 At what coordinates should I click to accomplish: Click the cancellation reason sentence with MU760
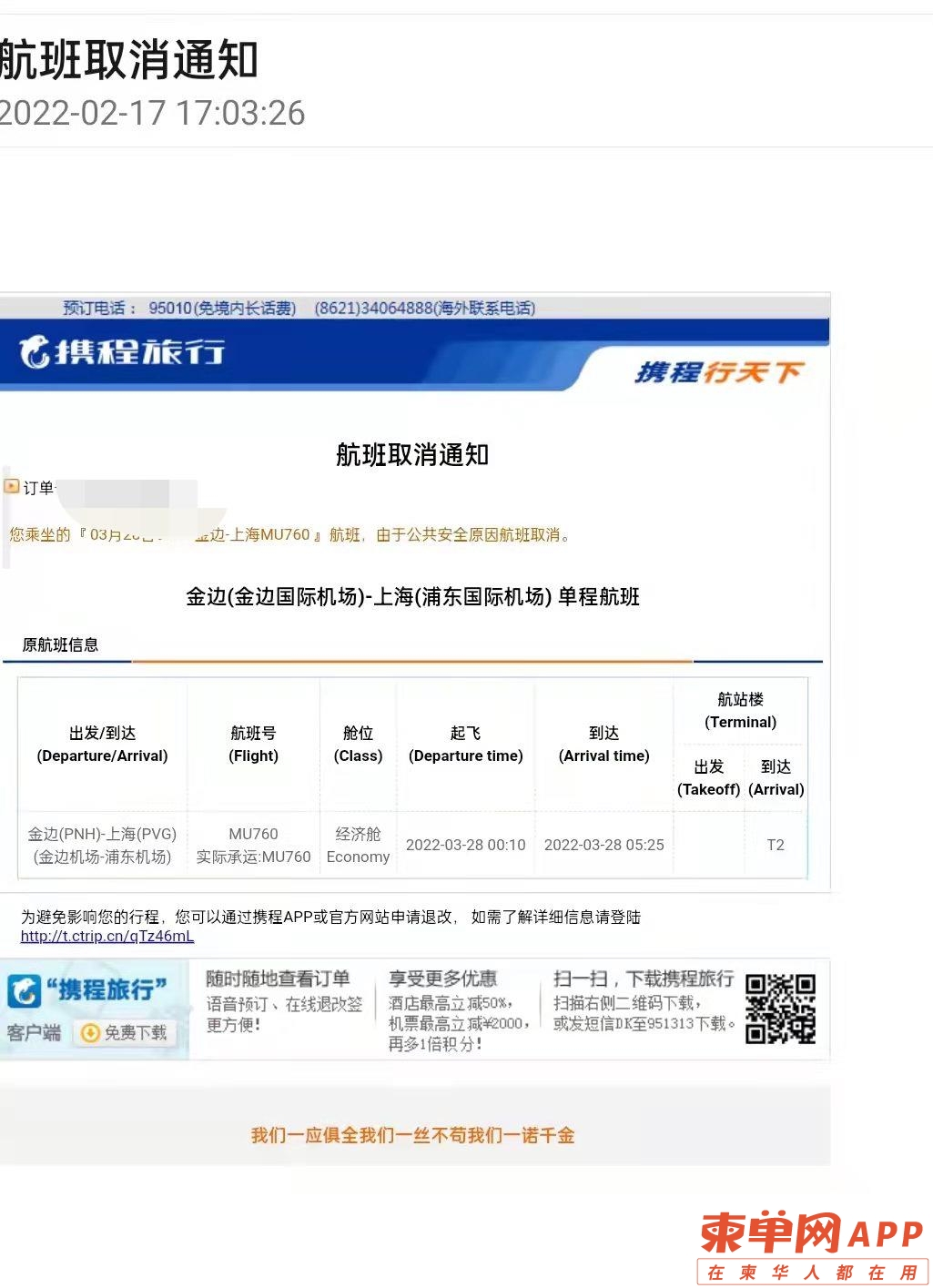coord(290,535)
